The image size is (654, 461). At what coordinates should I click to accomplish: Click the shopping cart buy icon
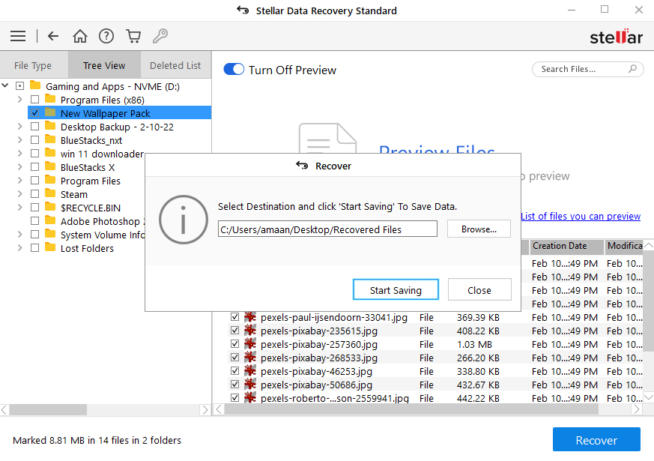[x=133, y=36]
